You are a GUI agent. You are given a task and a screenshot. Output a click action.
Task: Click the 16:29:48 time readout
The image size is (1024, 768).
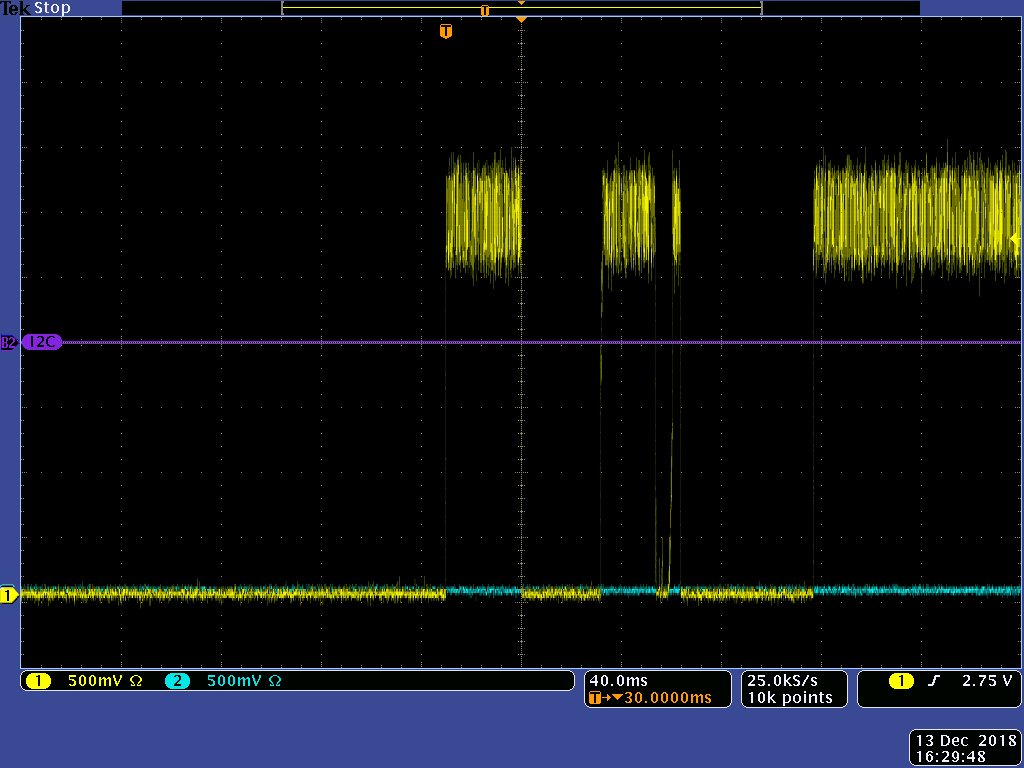pos(952,757)
